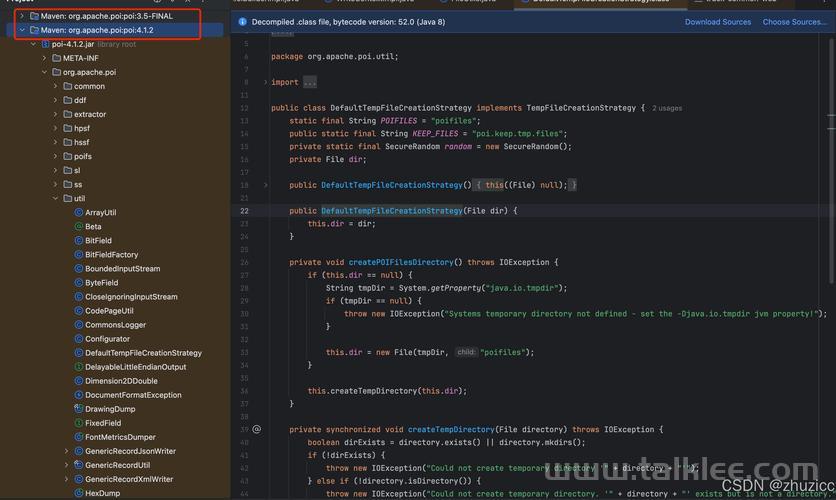Collapse the poi-4.1.2.jar node
The image size is (836, 500).
pyautogui.click(x=33, y=44)
